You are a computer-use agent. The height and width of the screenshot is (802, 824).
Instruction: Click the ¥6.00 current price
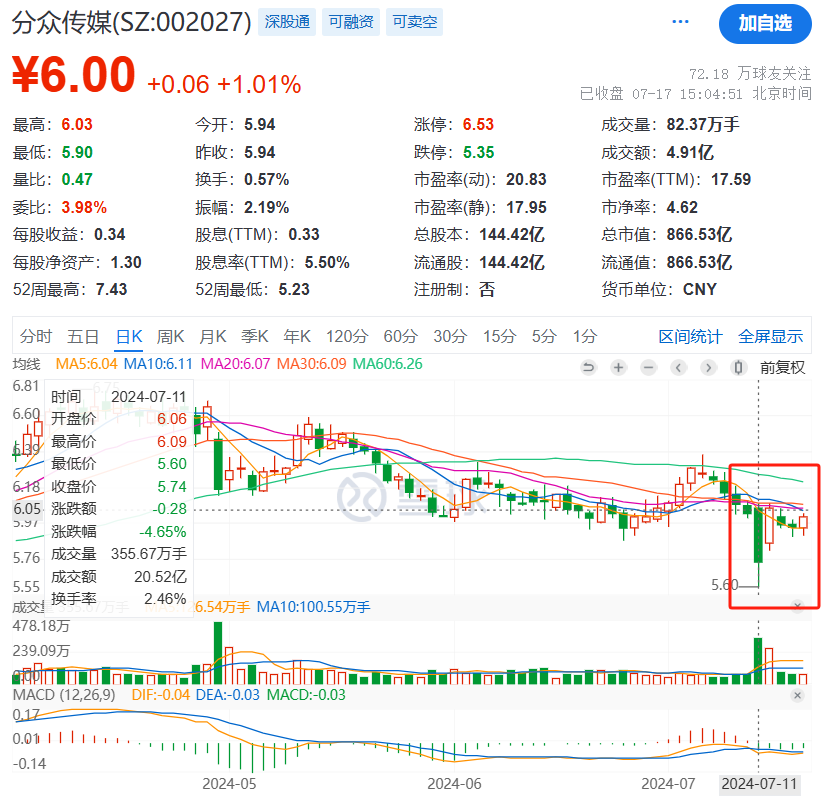(74, 75)
